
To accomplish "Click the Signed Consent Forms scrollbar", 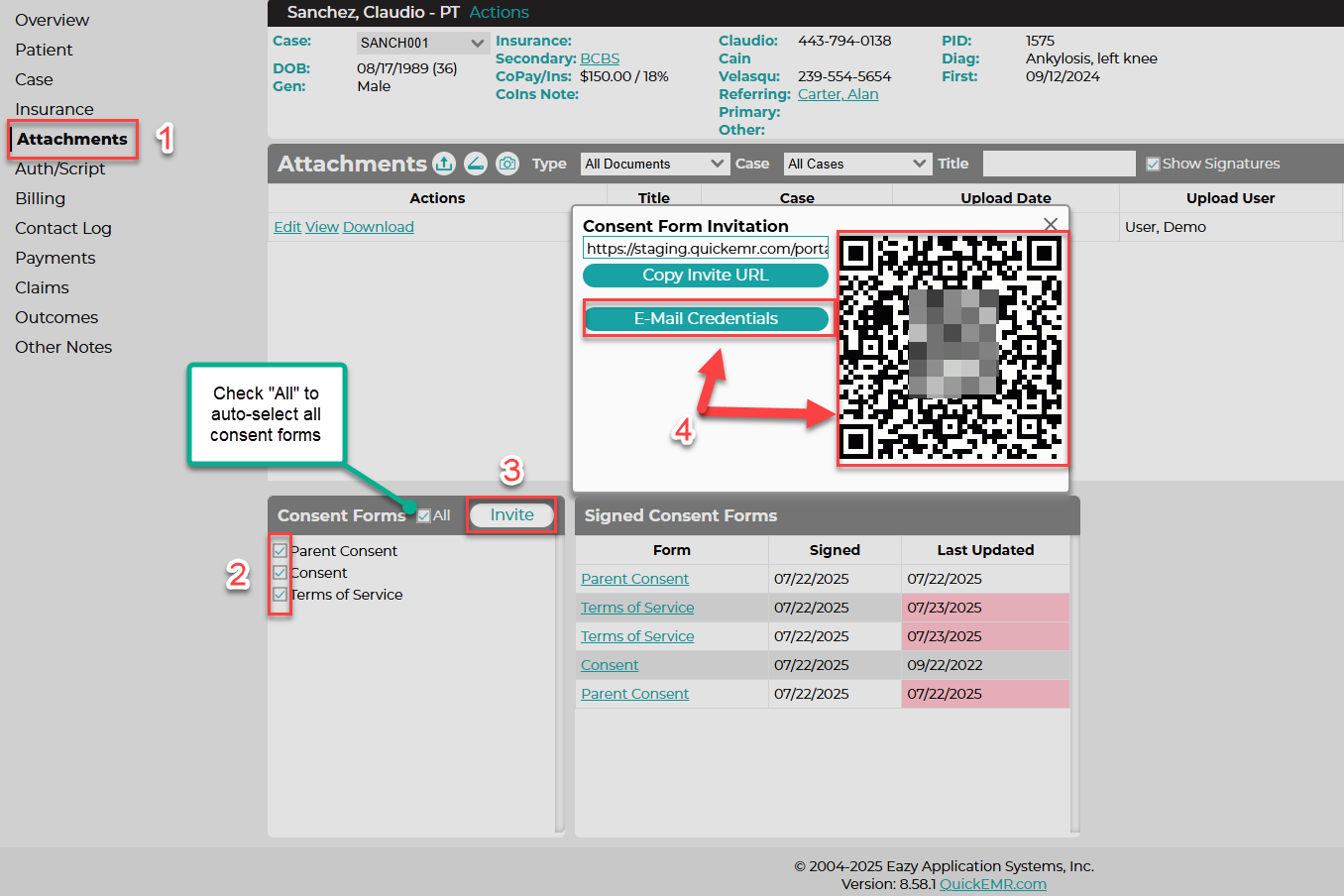I will click(x=1075, y=684).
